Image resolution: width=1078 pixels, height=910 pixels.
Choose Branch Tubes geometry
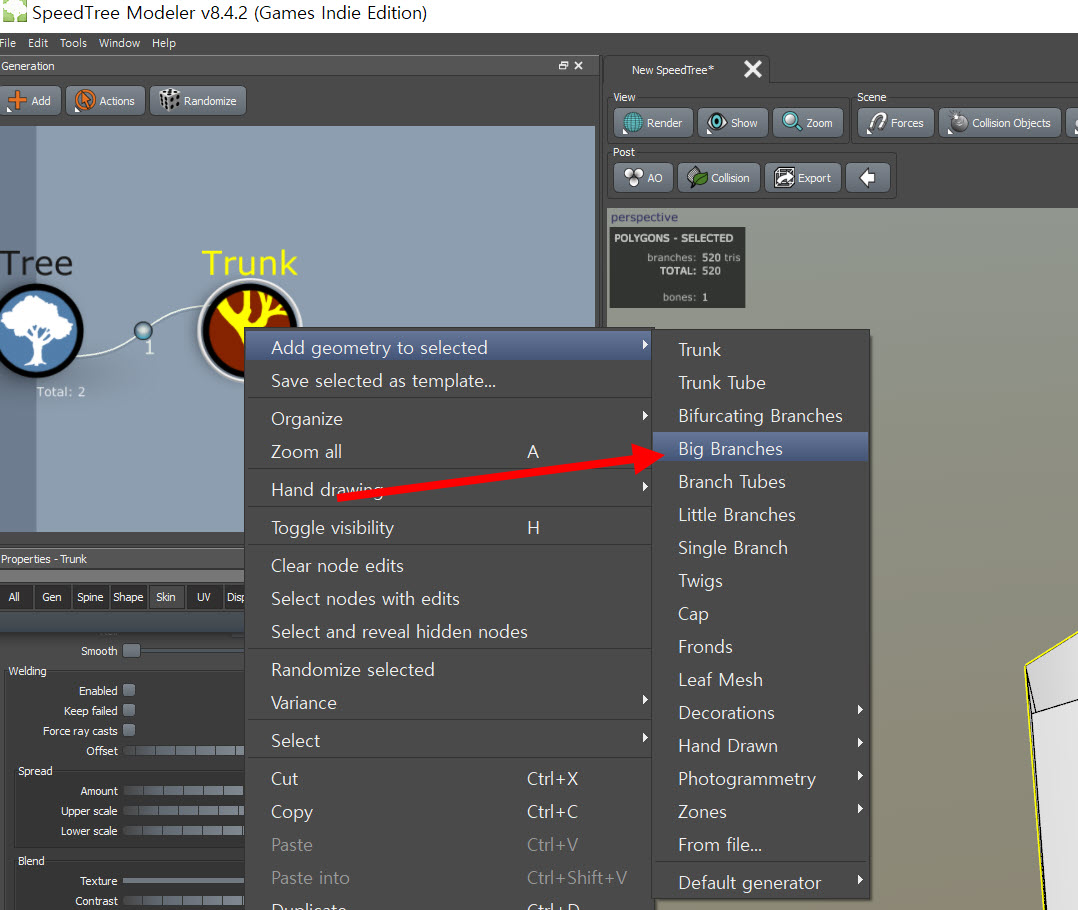[760, 482]
